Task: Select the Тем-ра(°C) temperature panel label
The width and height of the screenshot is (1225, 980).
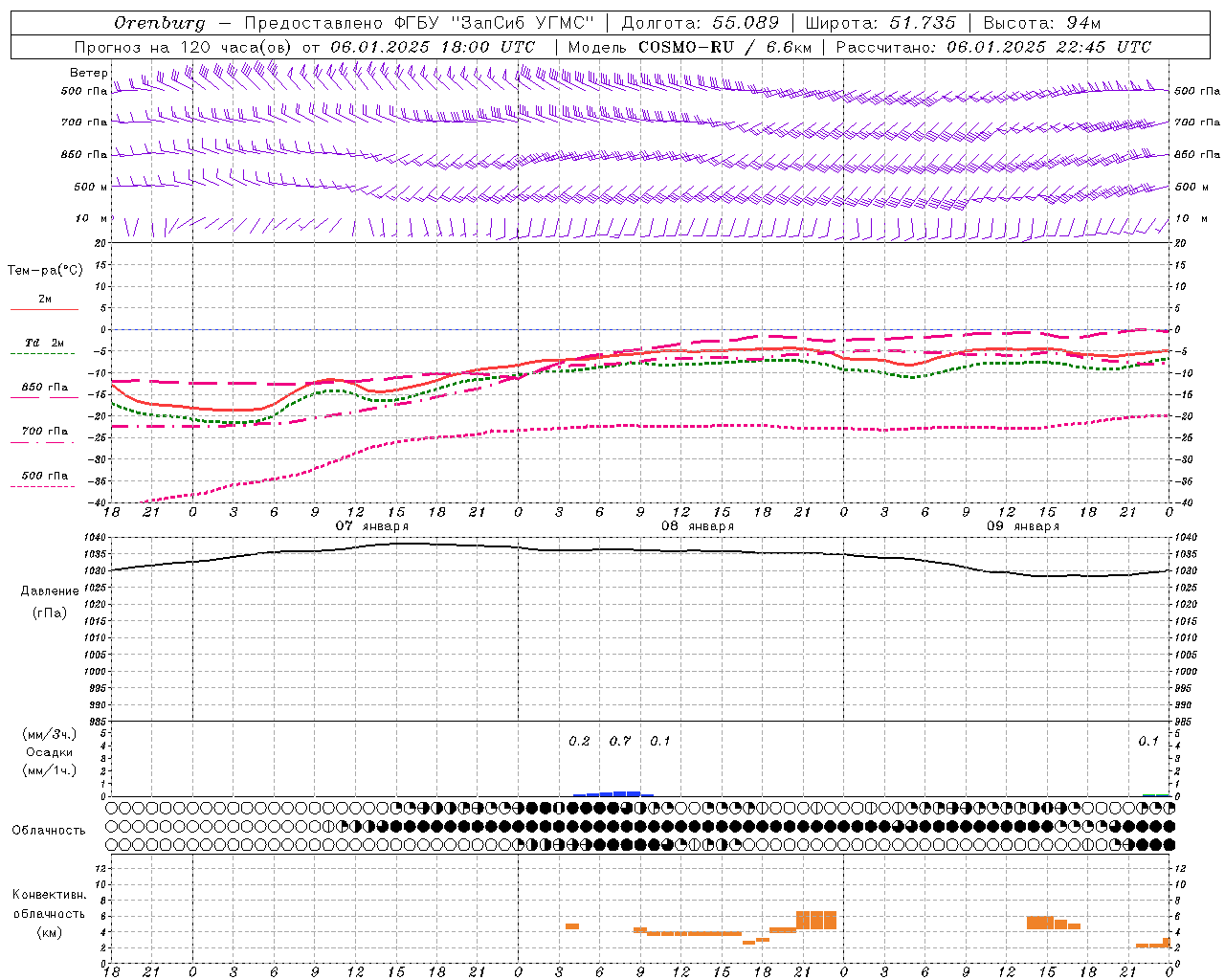Action: tap(45, 271)
